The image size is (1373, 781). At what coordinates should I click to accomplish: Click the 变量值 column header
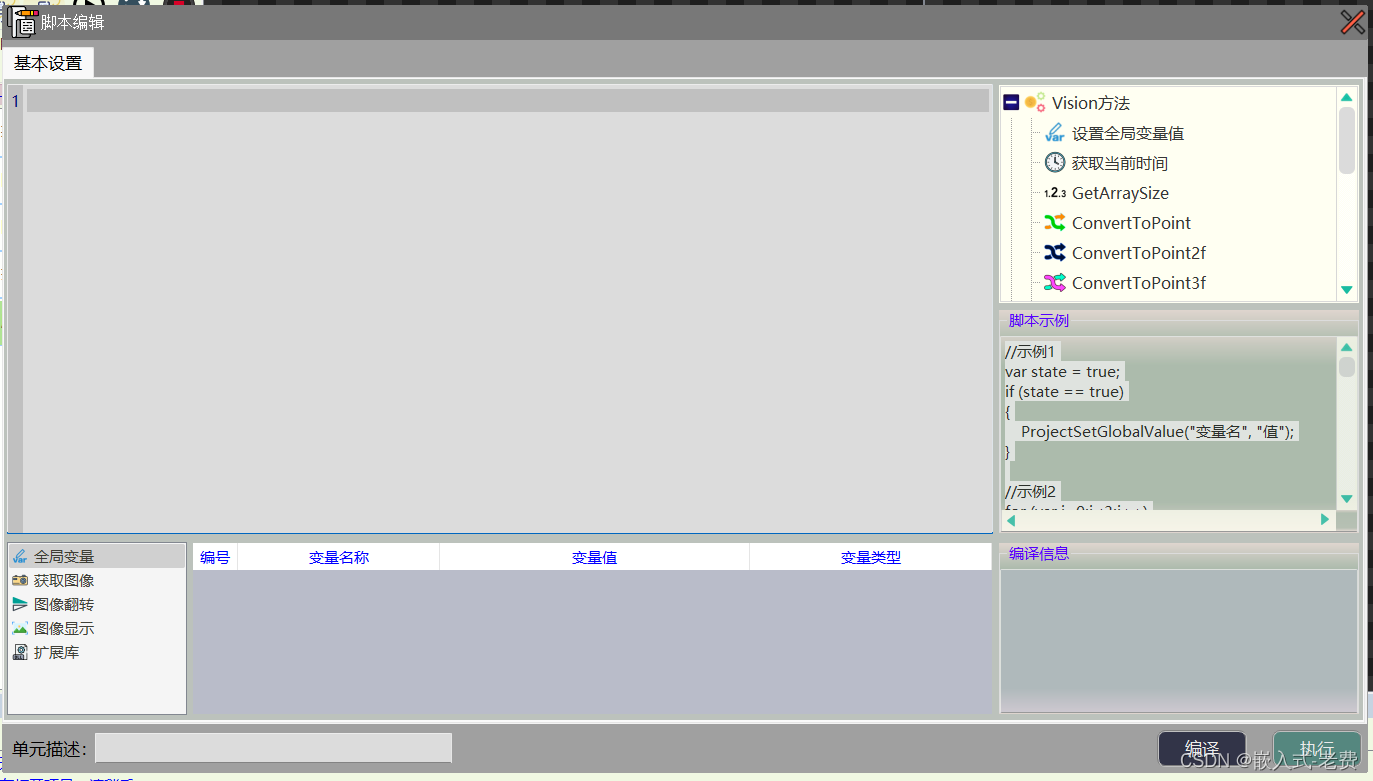(595, 557)
